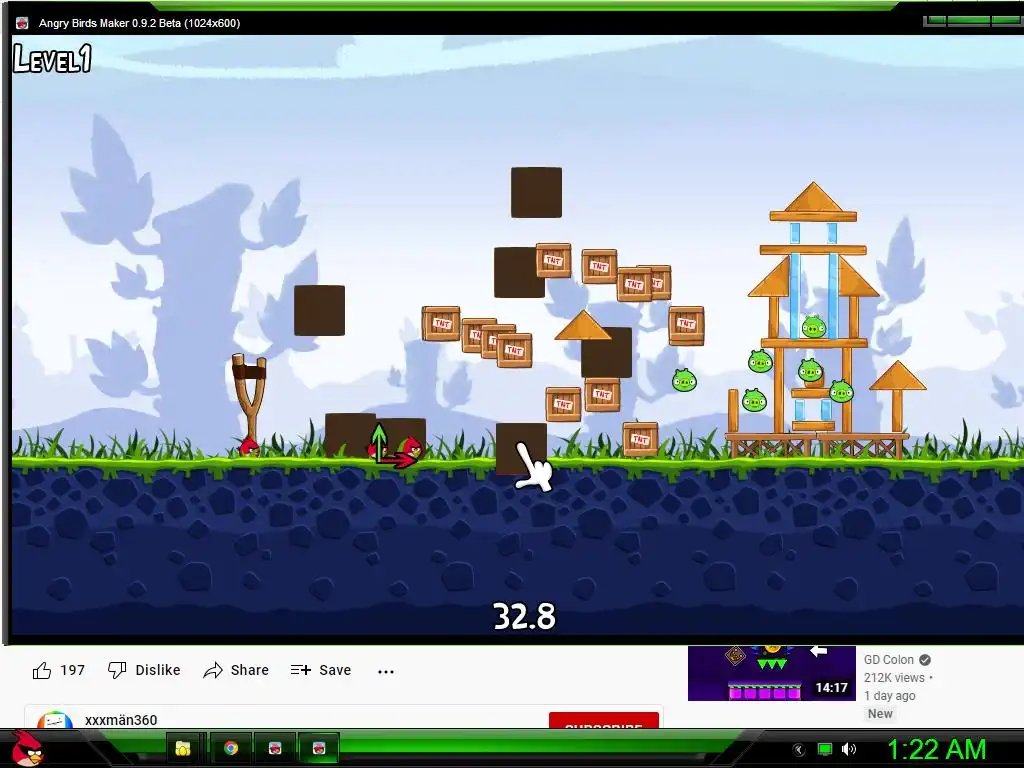Select the brown block under the hand cursor
Image resolution: width=1024 pixels, height=768 pixels.
520,447
